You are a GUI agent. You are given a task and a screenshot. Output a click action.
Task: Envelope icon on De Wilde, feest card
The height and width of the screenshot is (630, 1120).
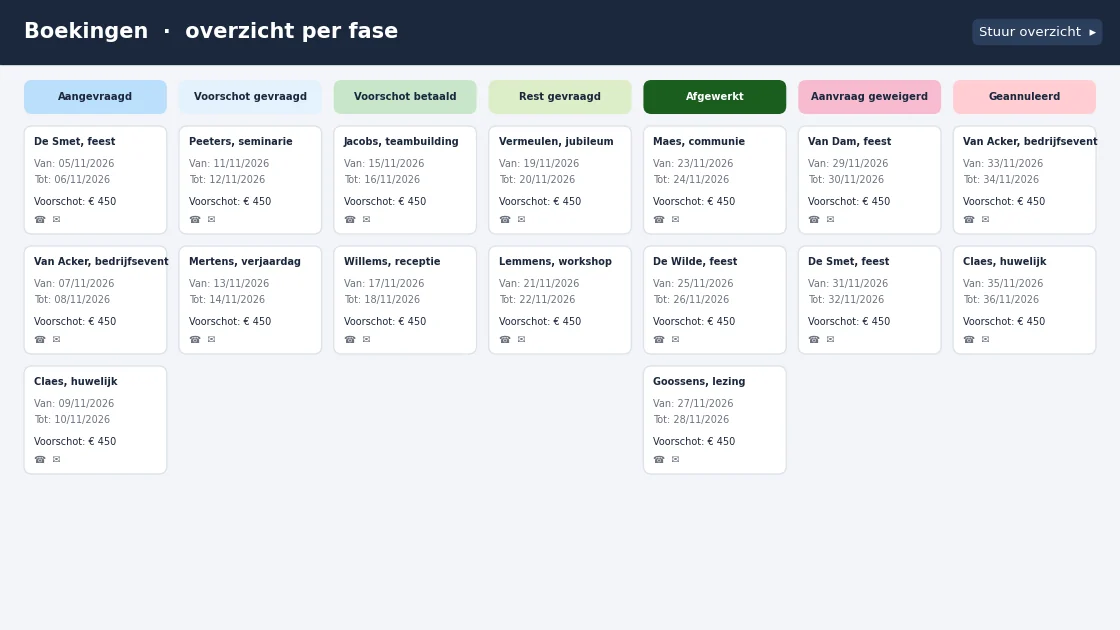click(x=676, y=339)
